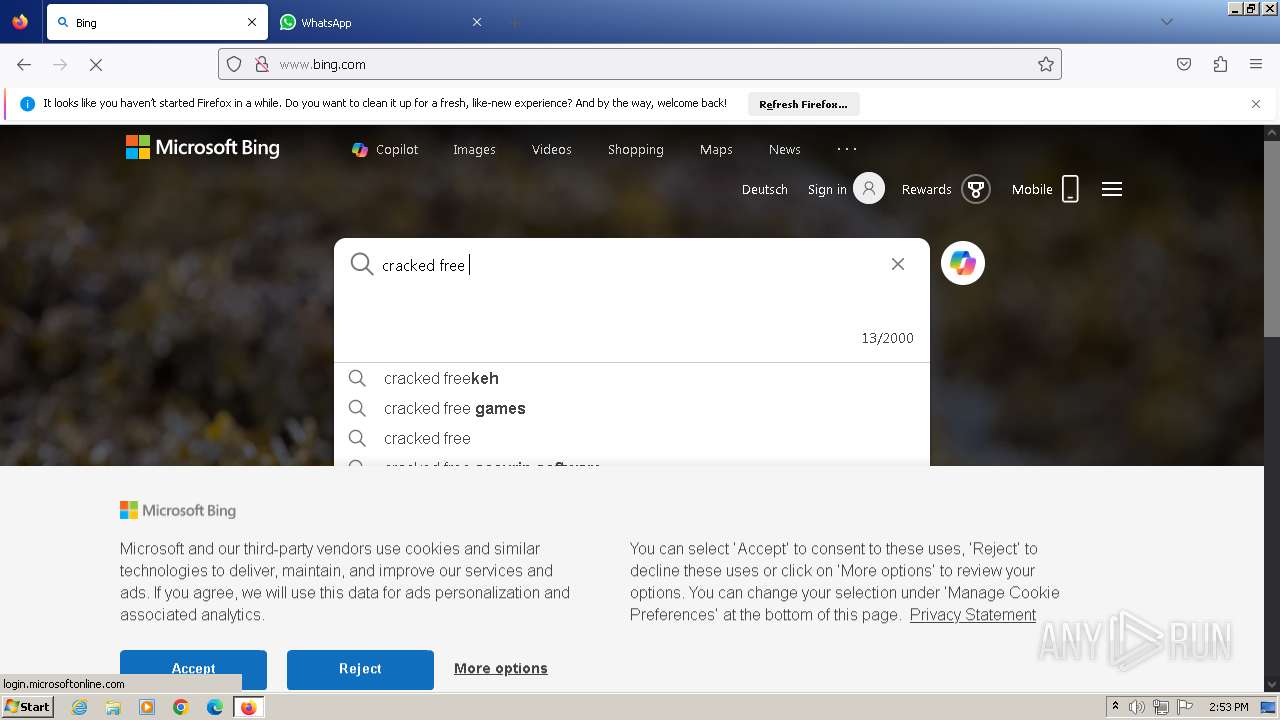Select the plain 'cracked free' suggestion
Image resolution: width=1280 pixels, height=720 pixels.
[x=632, y=438]
